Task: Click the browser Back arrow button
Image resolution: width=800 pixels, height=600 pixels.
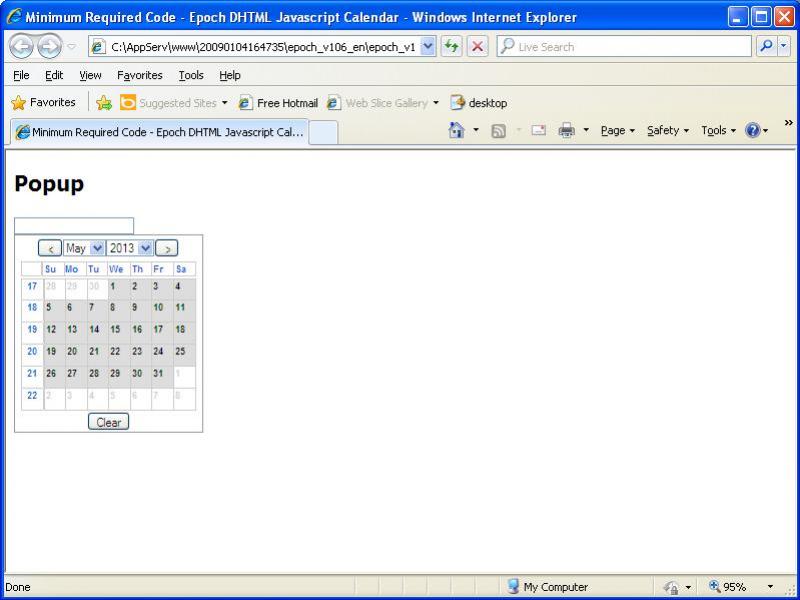Action: tap(21, 47)
